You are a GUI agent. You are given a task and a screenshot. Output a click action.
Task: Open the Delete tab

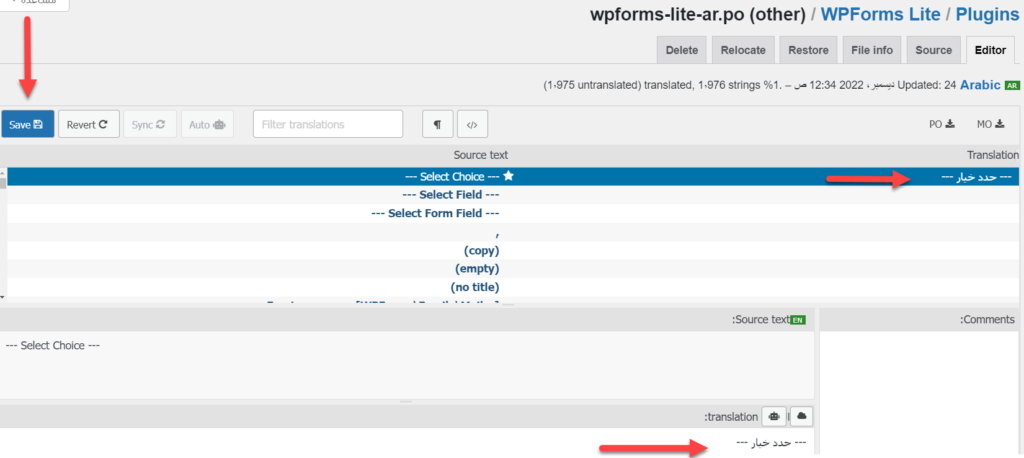pyautogui.click(x=682, y=50)
